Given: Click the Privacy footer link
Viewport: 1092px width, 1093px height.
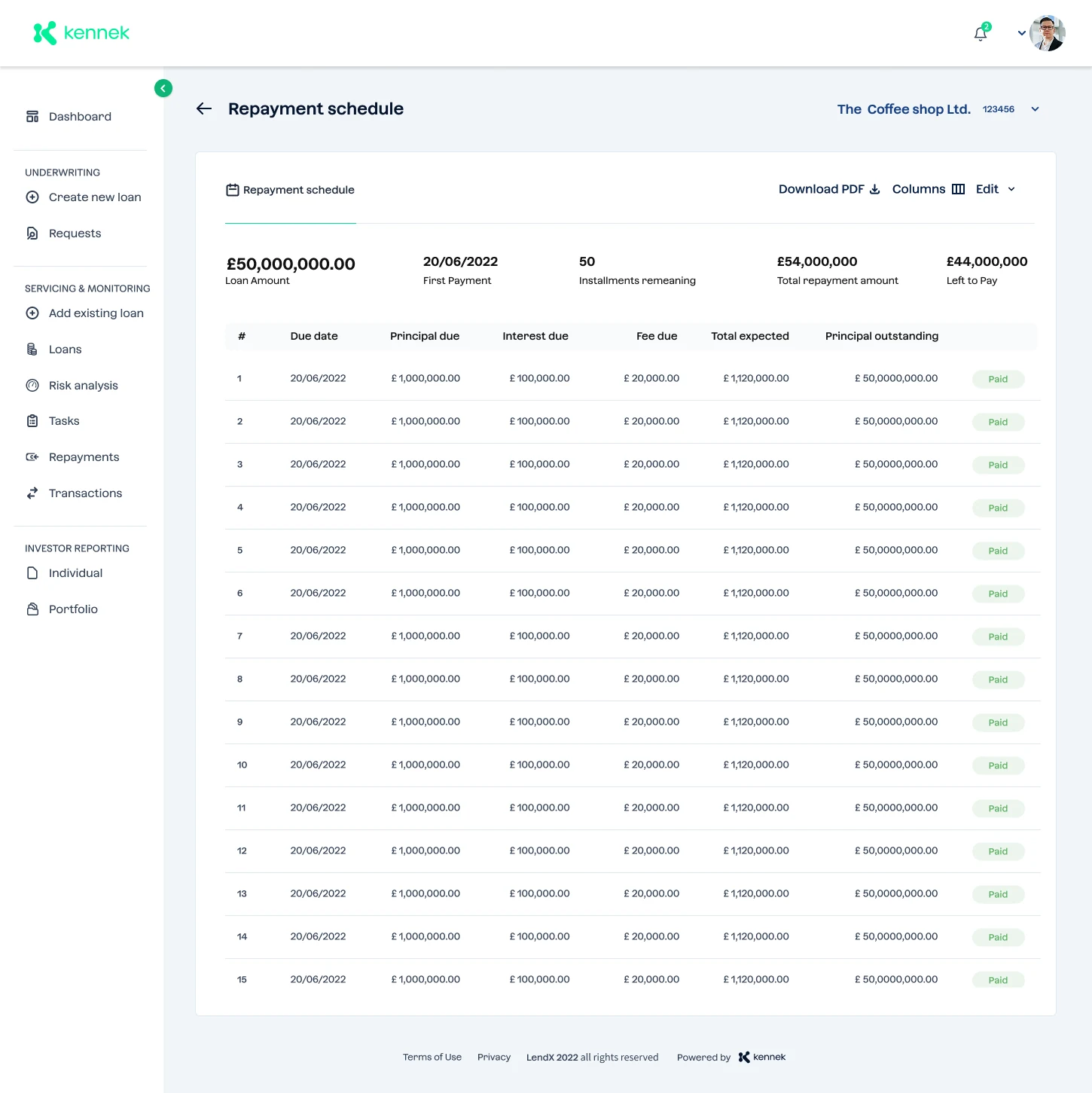Looking at the screenshot, I should 494,1058.
